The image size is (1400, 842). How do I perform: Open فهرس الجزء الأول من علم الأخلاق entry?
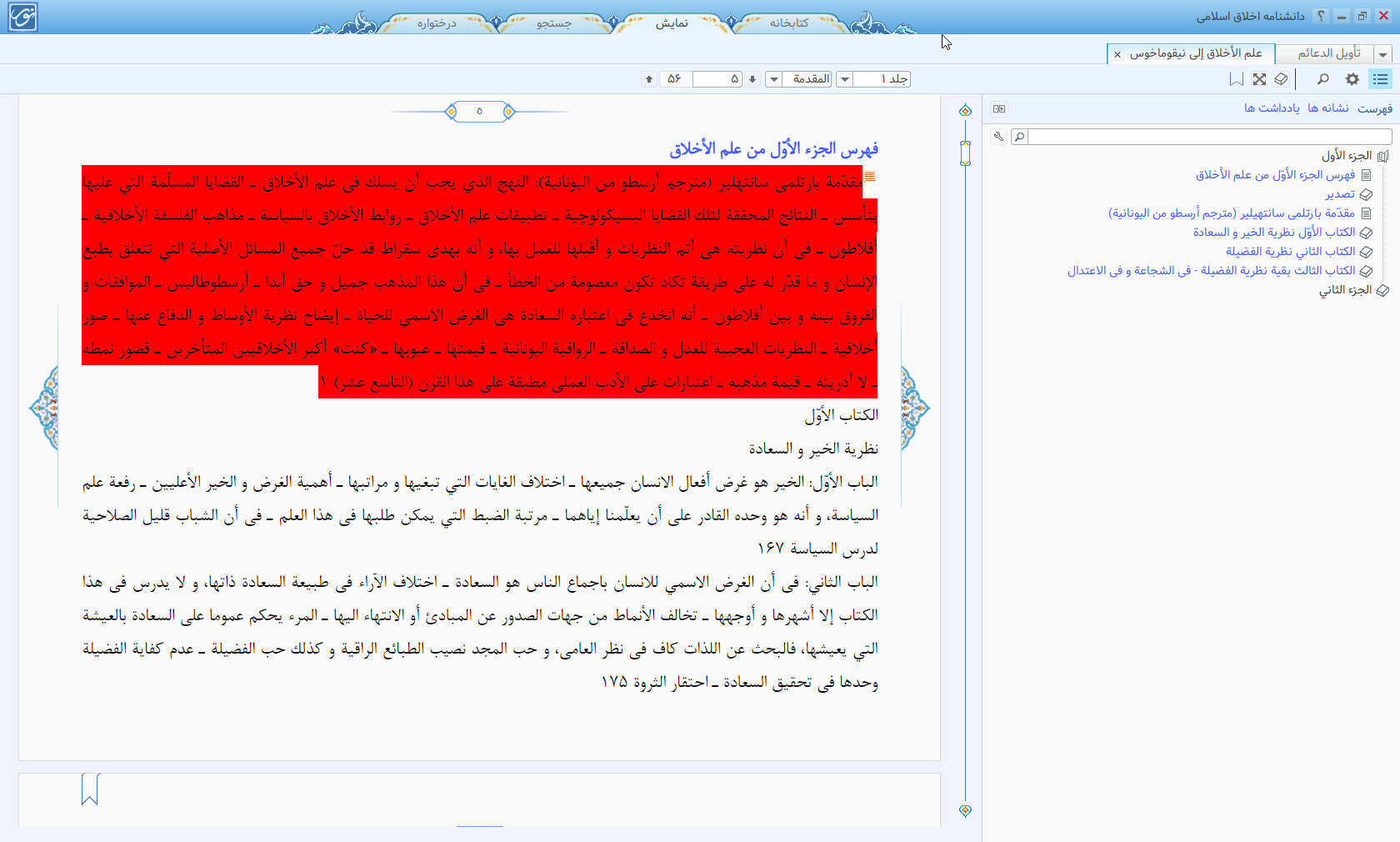coord(1275,175)
